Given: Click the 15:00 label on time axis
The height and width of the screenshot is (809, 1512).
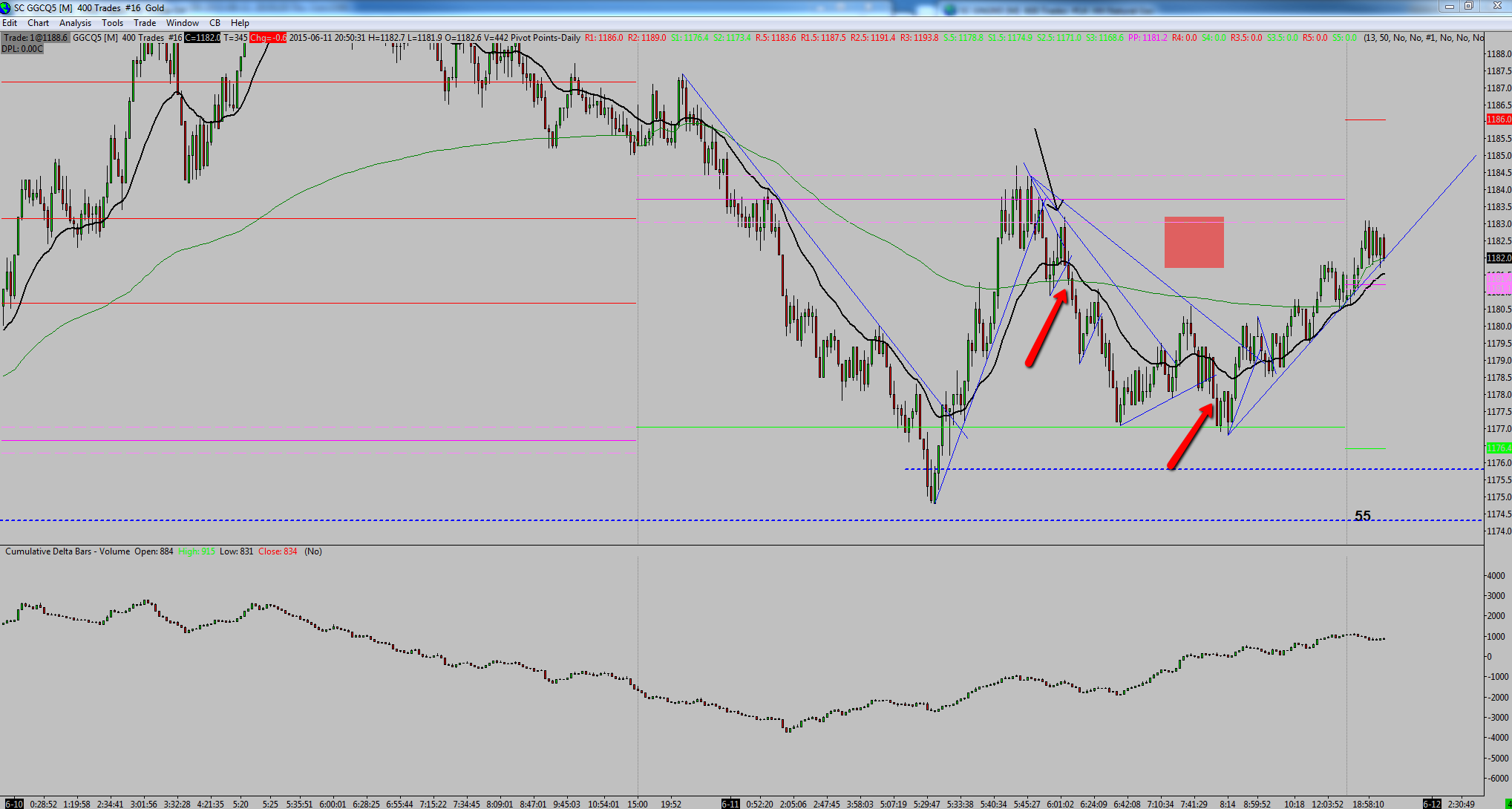Looking at the screenshot, I should point(638,804).
